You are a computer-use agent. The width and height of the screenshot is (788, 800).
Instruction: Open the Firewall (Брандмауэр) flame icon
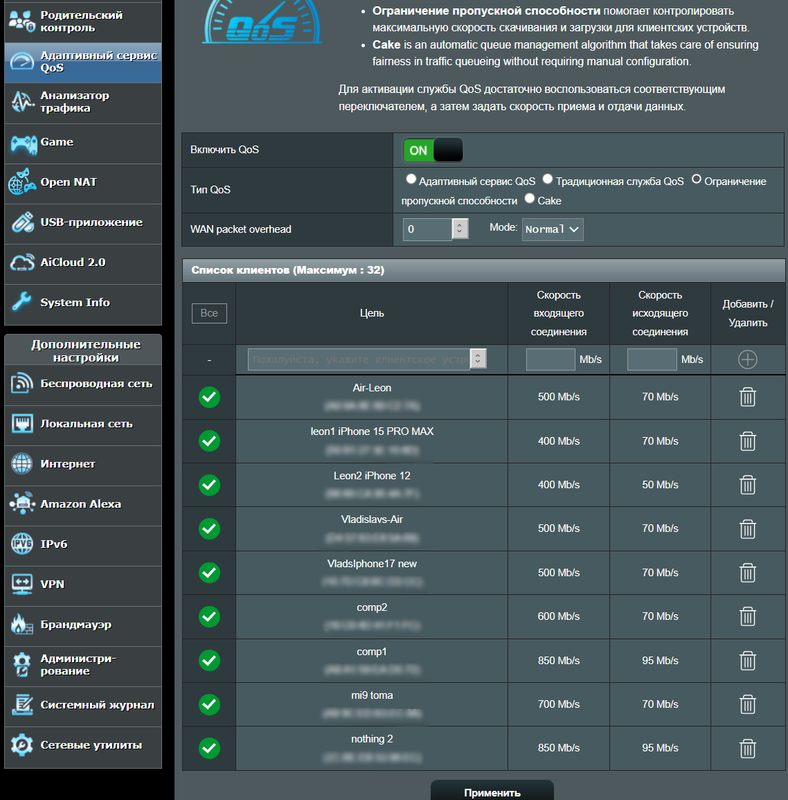(22, 624)
